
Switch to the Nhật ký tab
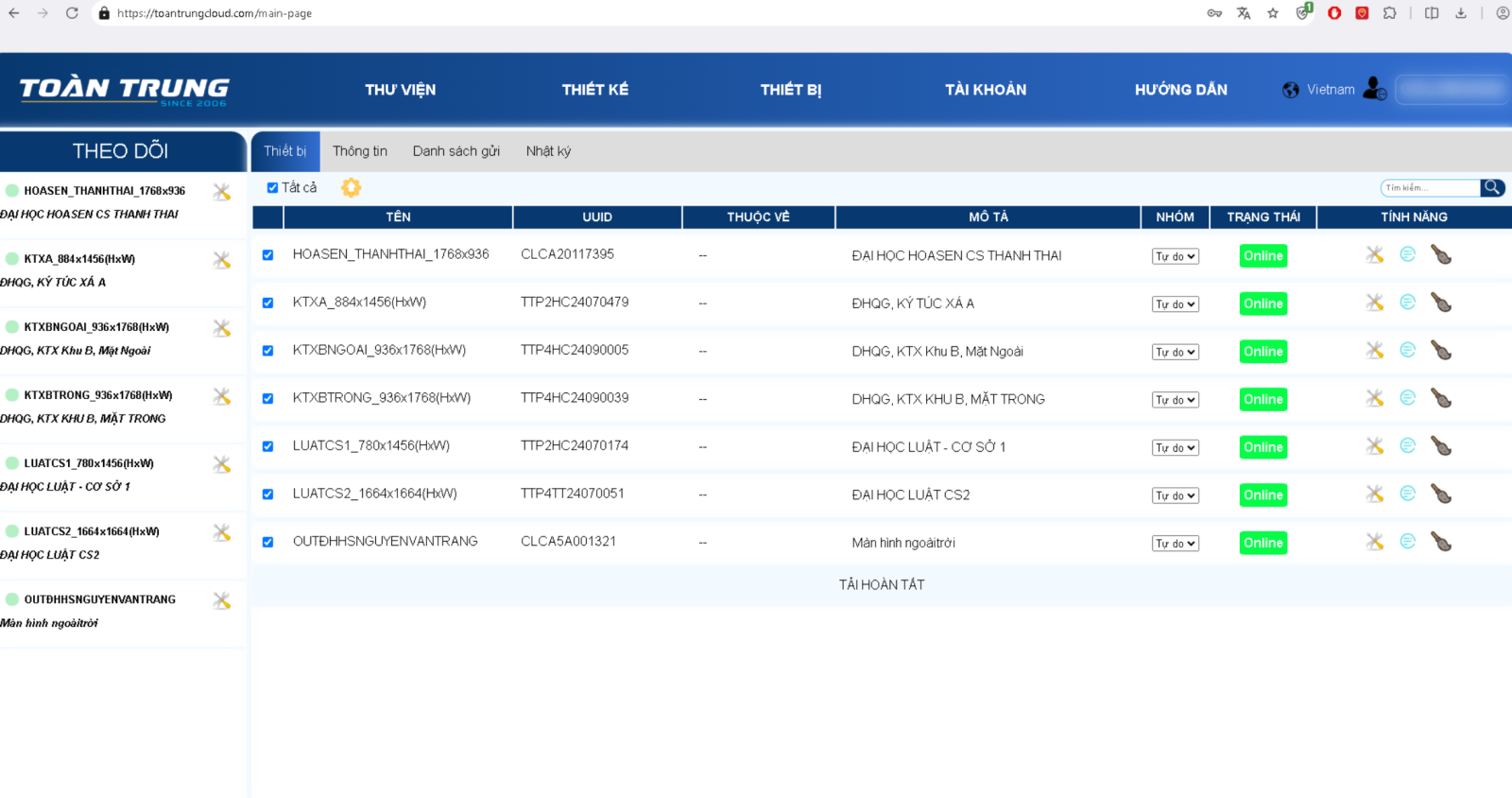pyautogui.click(x=548, y=151)
